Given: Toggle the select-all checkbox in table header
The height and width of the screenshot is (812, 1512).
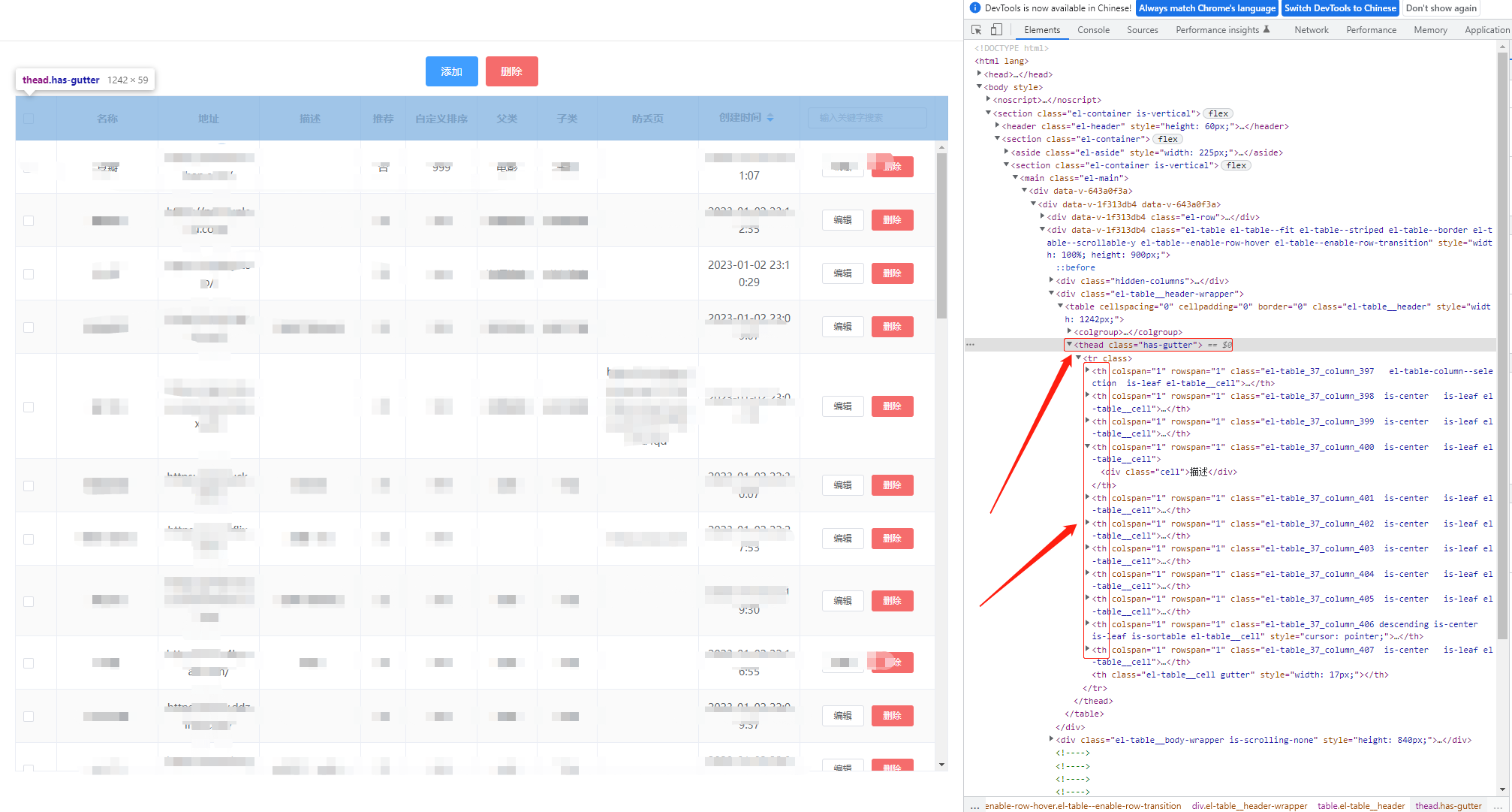Looking at the screenshot, I should coord(28,118).
